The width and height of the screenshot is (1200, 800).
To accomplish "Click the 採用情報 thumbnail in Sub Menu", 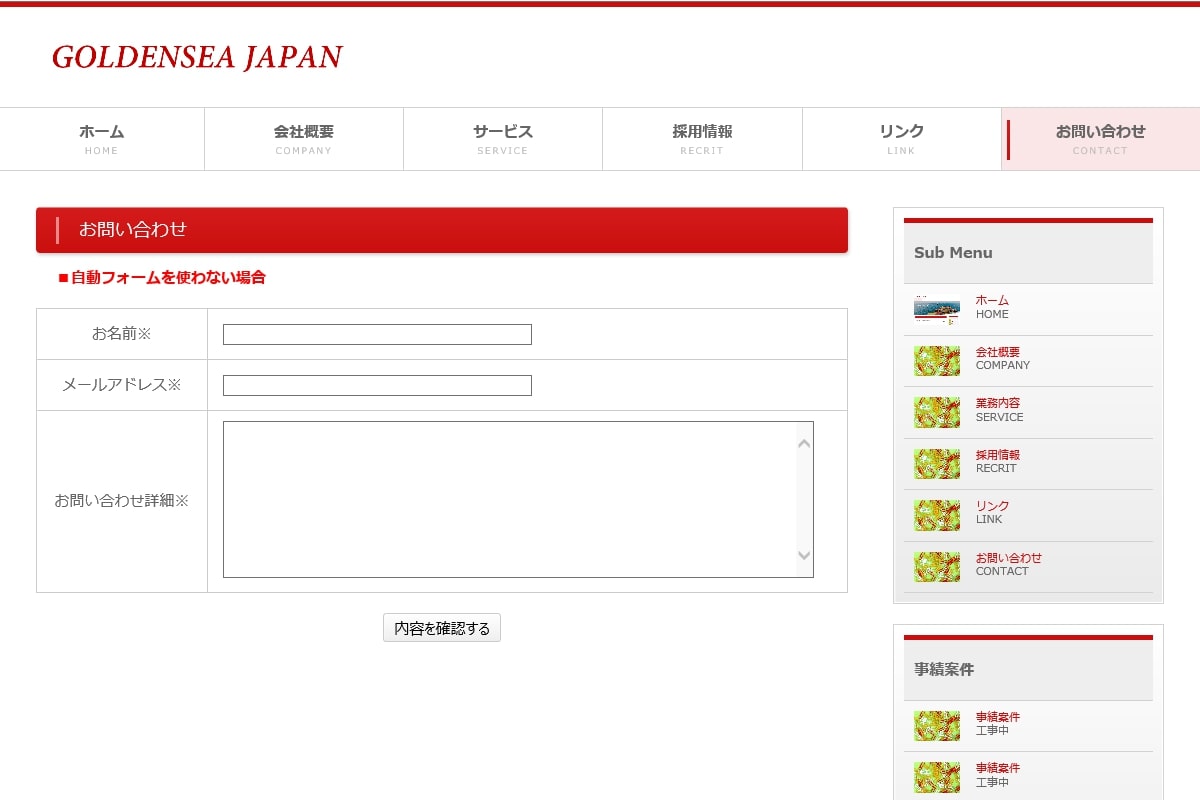I will (936, 464).
